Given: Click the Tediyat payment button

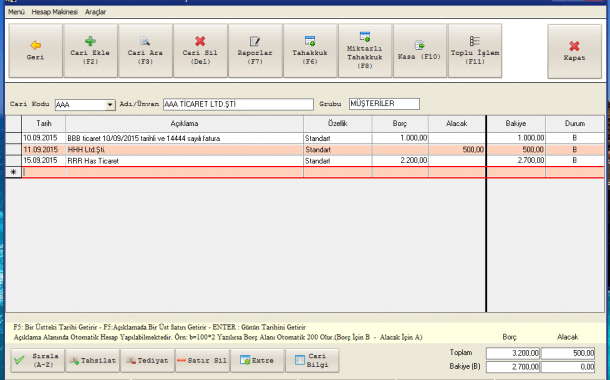Looking at the screenshot, I should pos(147,361).
